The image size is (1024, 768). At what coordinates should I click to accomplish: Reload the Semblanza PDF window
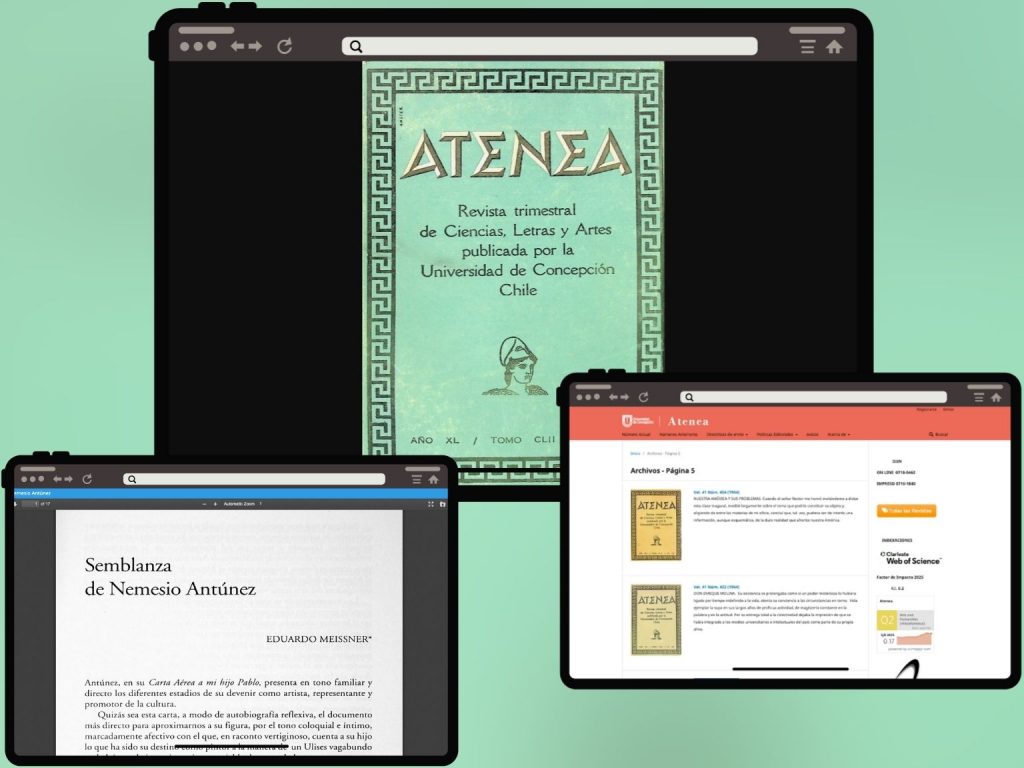[87, 479]
